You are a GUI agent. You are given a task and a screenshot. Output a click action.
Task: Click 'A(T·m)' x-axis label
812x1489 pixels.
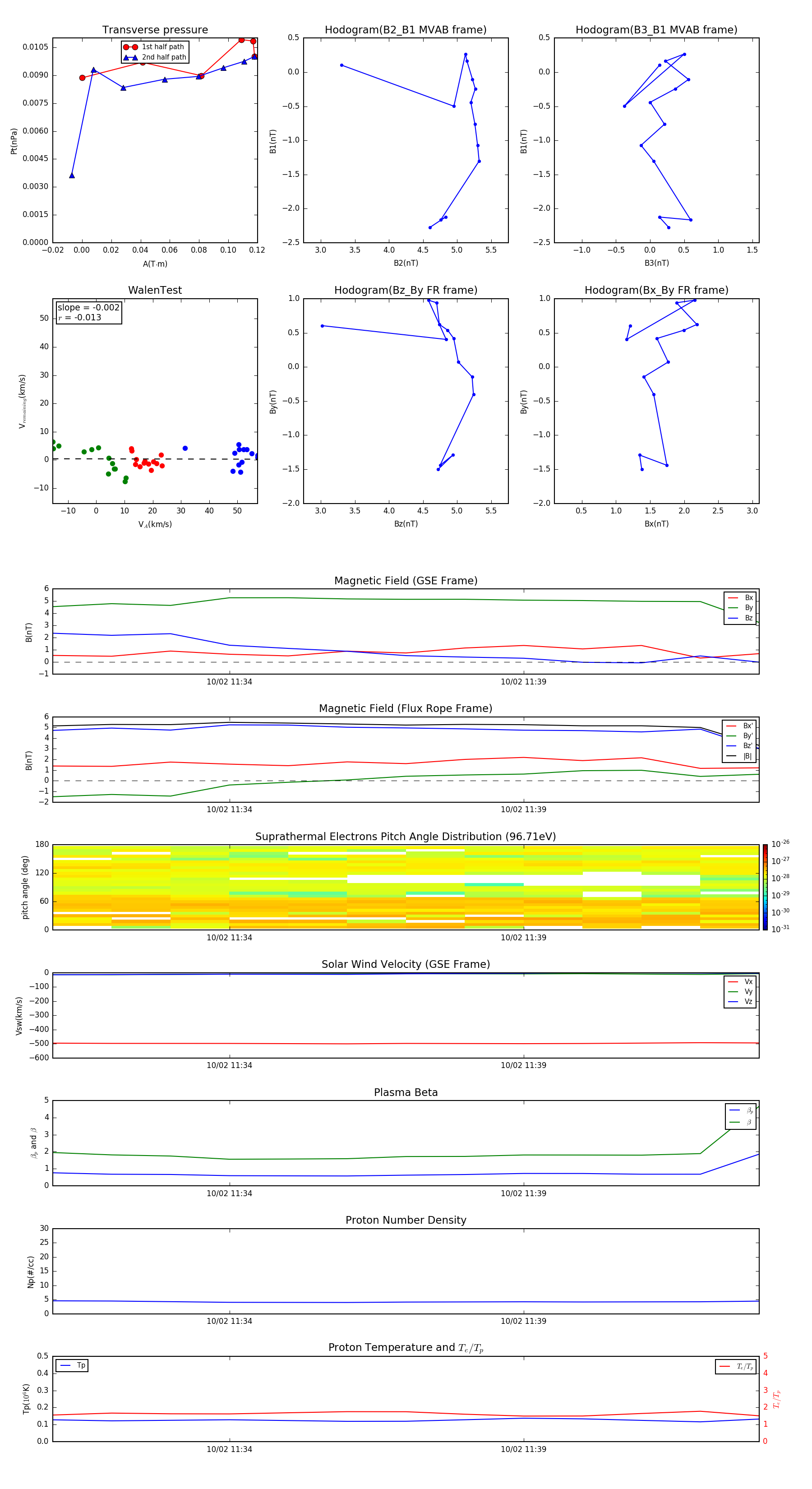(155, 264)
